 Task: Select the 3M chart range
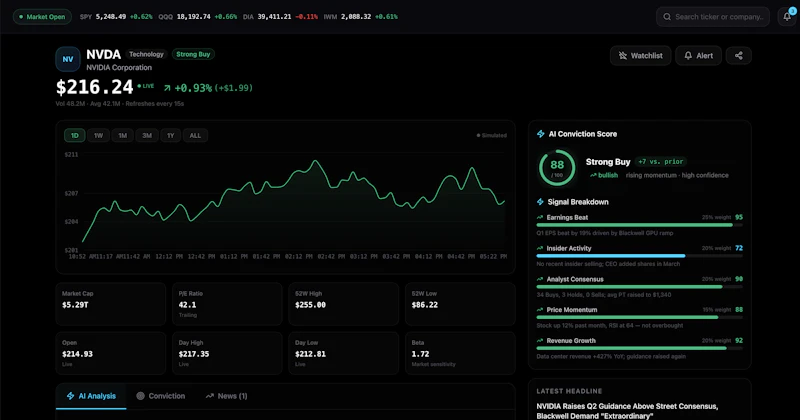coord(147,135)
